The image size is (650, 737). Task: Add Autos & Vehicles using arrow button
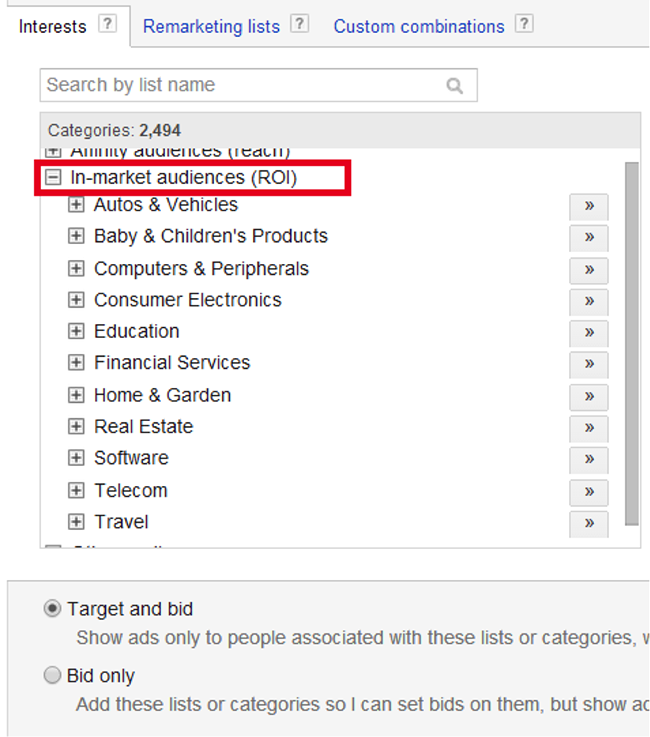(x=589, y=206)
